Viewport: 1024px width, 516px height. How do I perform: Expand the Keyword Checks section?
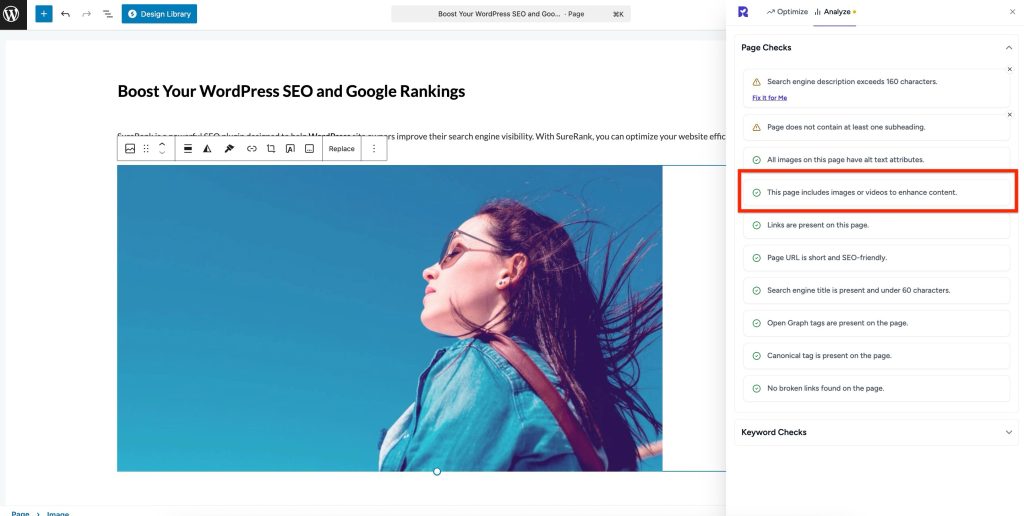click(x=1008, y=432)
